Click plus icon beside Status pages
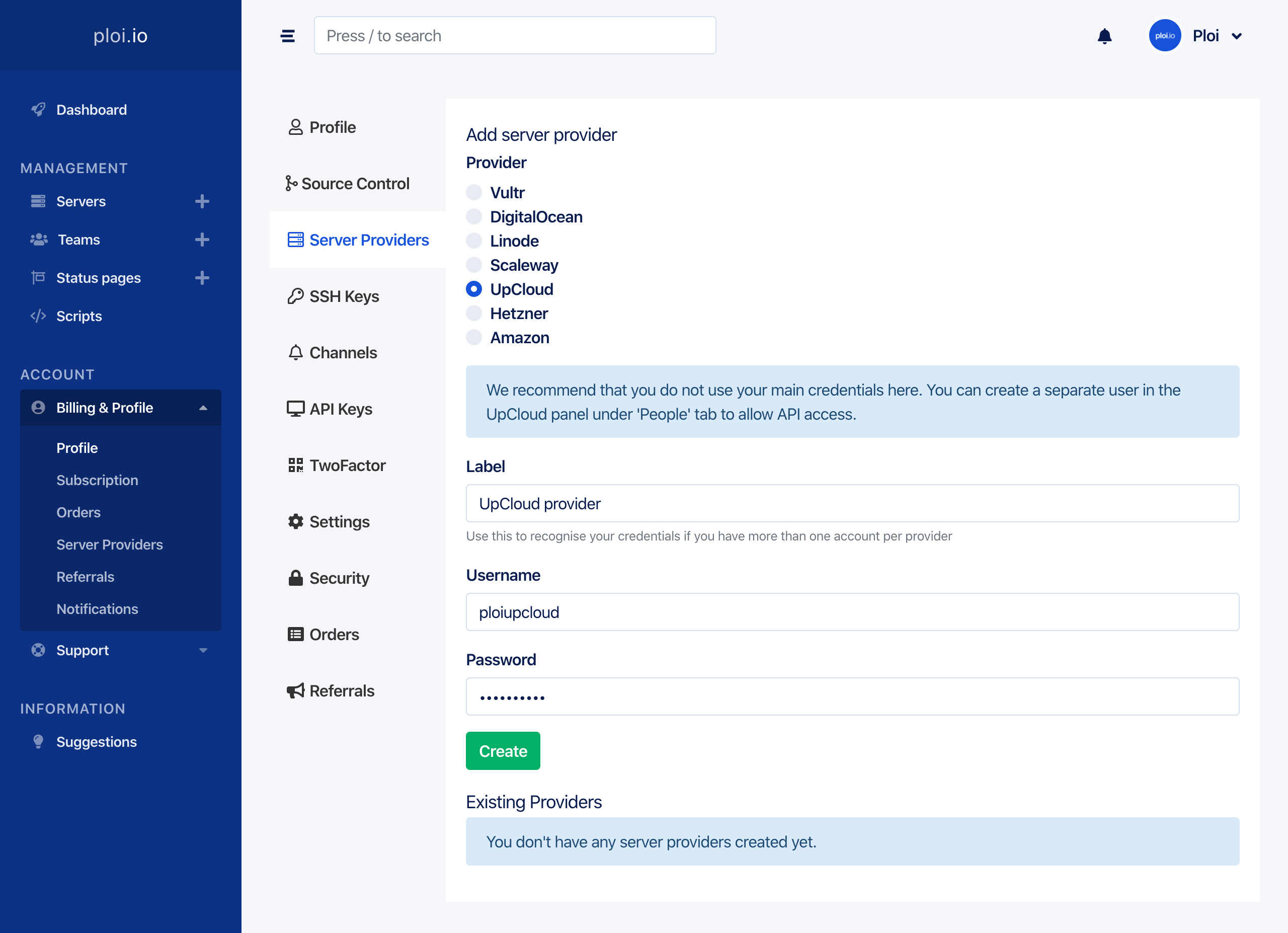This screenshot has height=933, width=1288. click(x=202, y=278)
